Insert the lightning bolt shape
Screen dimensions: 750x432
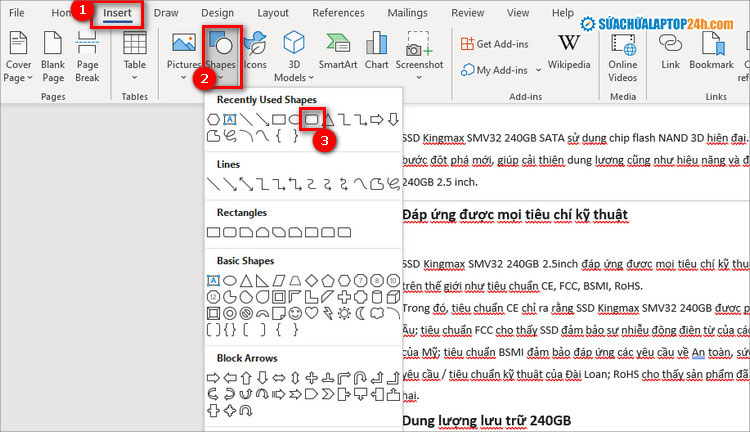coord(327,314)
